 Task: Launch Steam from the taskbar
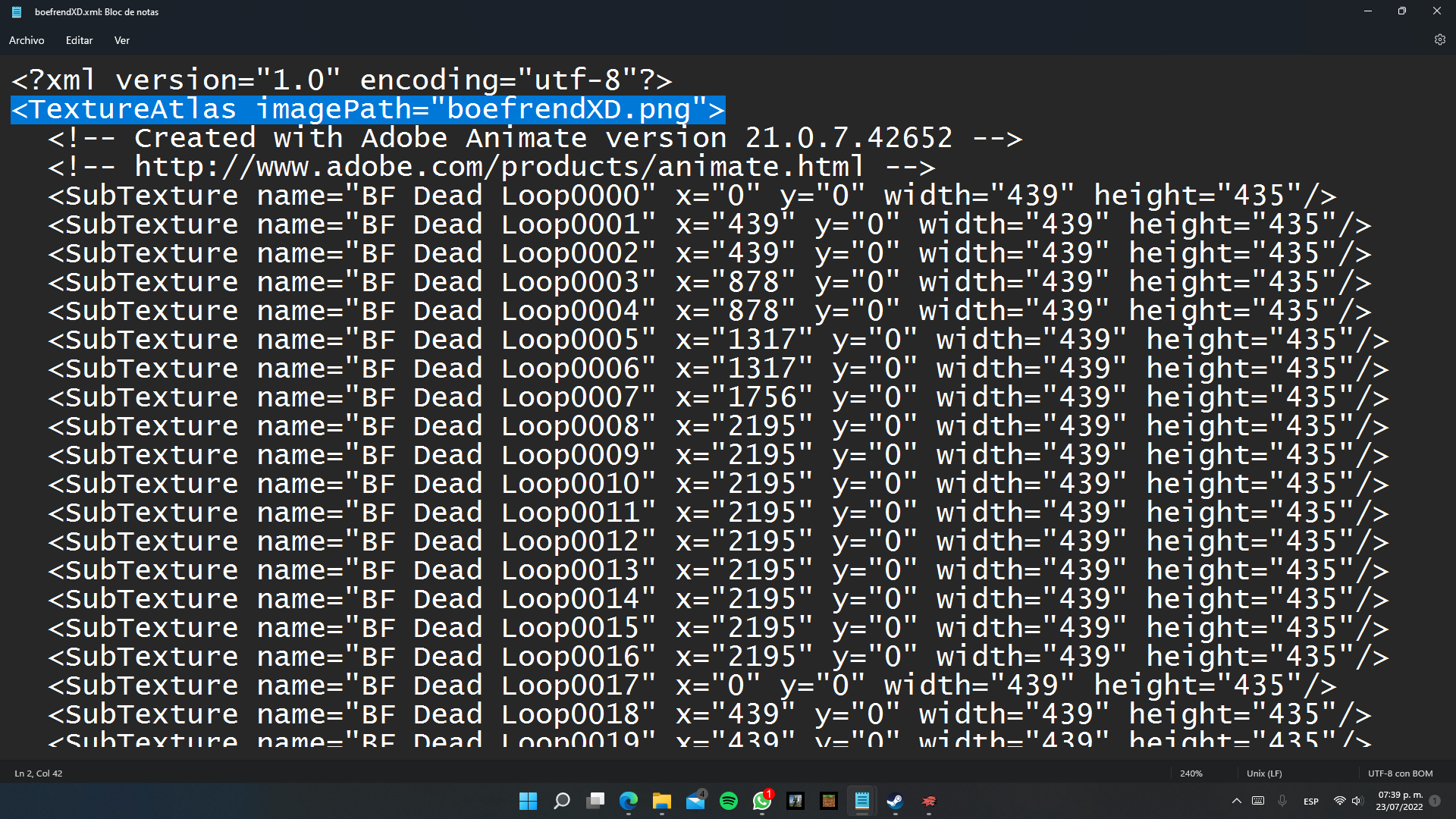click(x=895, y=801)
